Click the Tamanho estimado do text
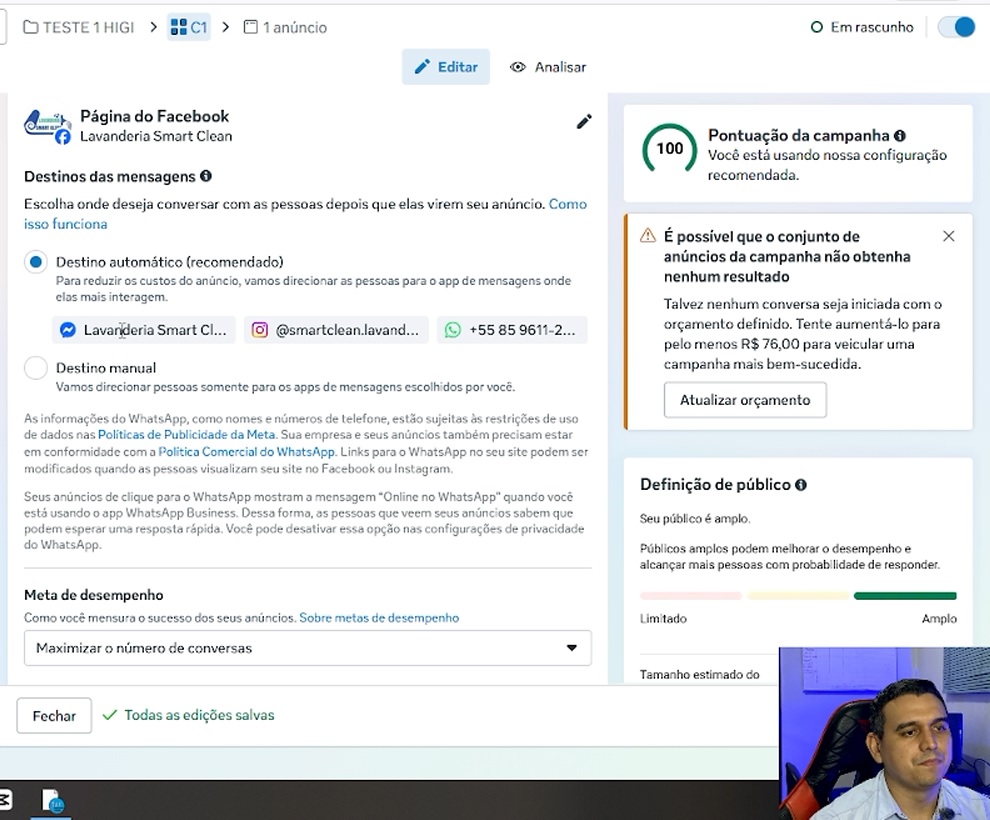This screenshot has height=820, width=990. click(700, 674)
